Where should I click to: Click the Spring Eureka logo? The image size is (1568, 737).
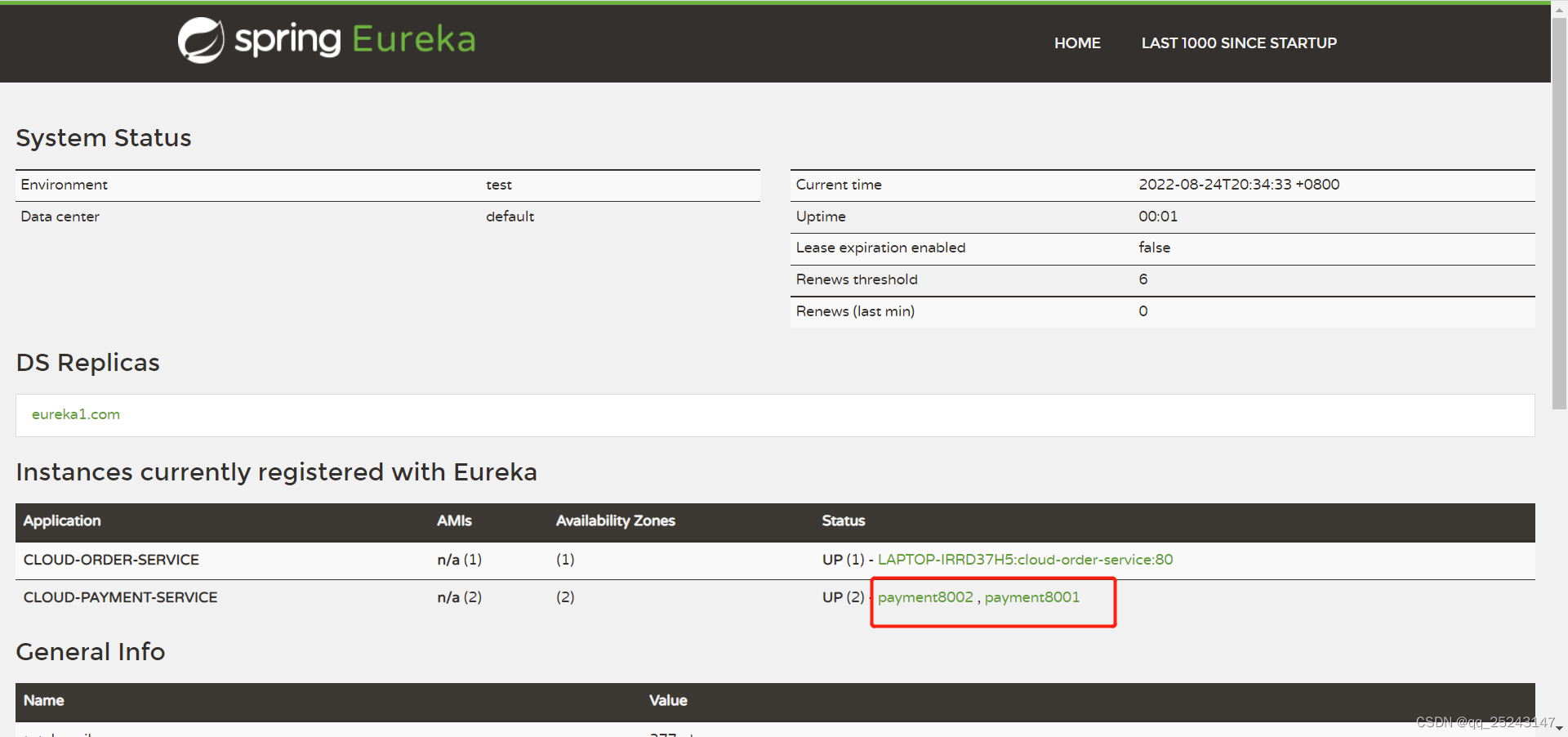pos(327,40)
